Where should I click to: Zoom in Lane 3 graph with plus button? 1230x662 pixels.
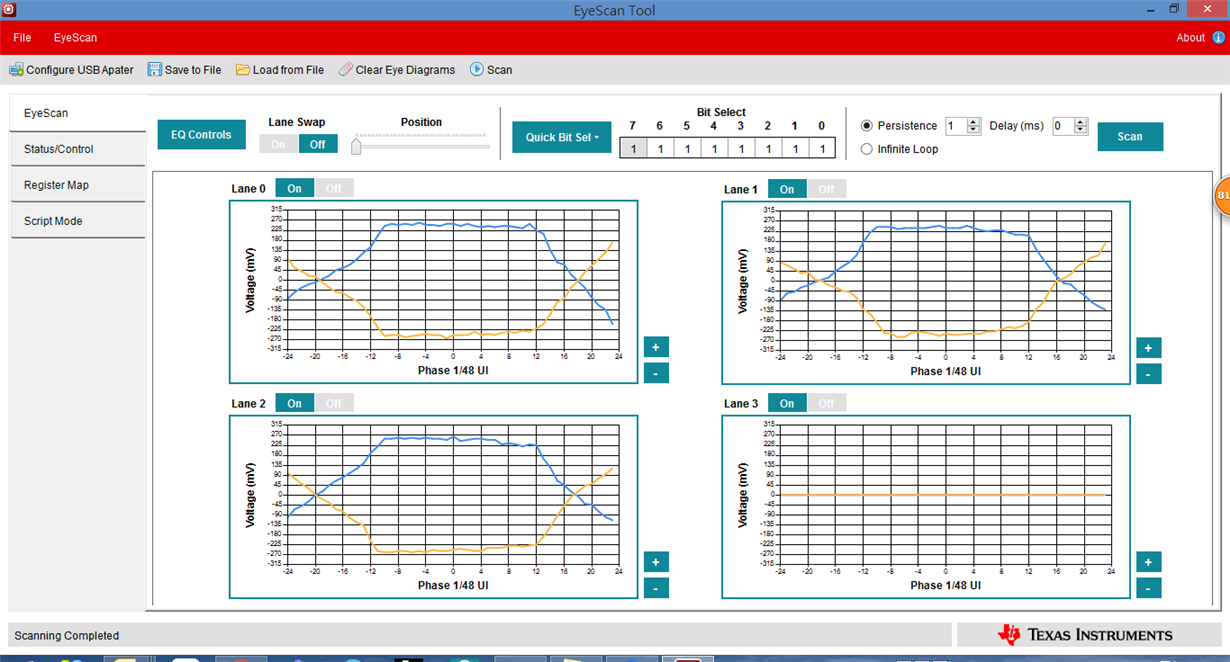1148,562
